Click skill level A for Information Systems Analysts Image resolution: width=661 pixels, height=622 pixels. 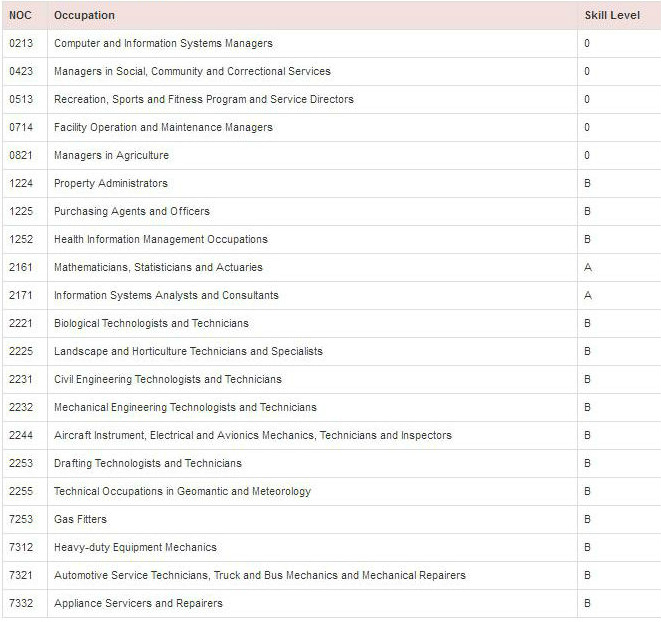click(x=588, y=295)
